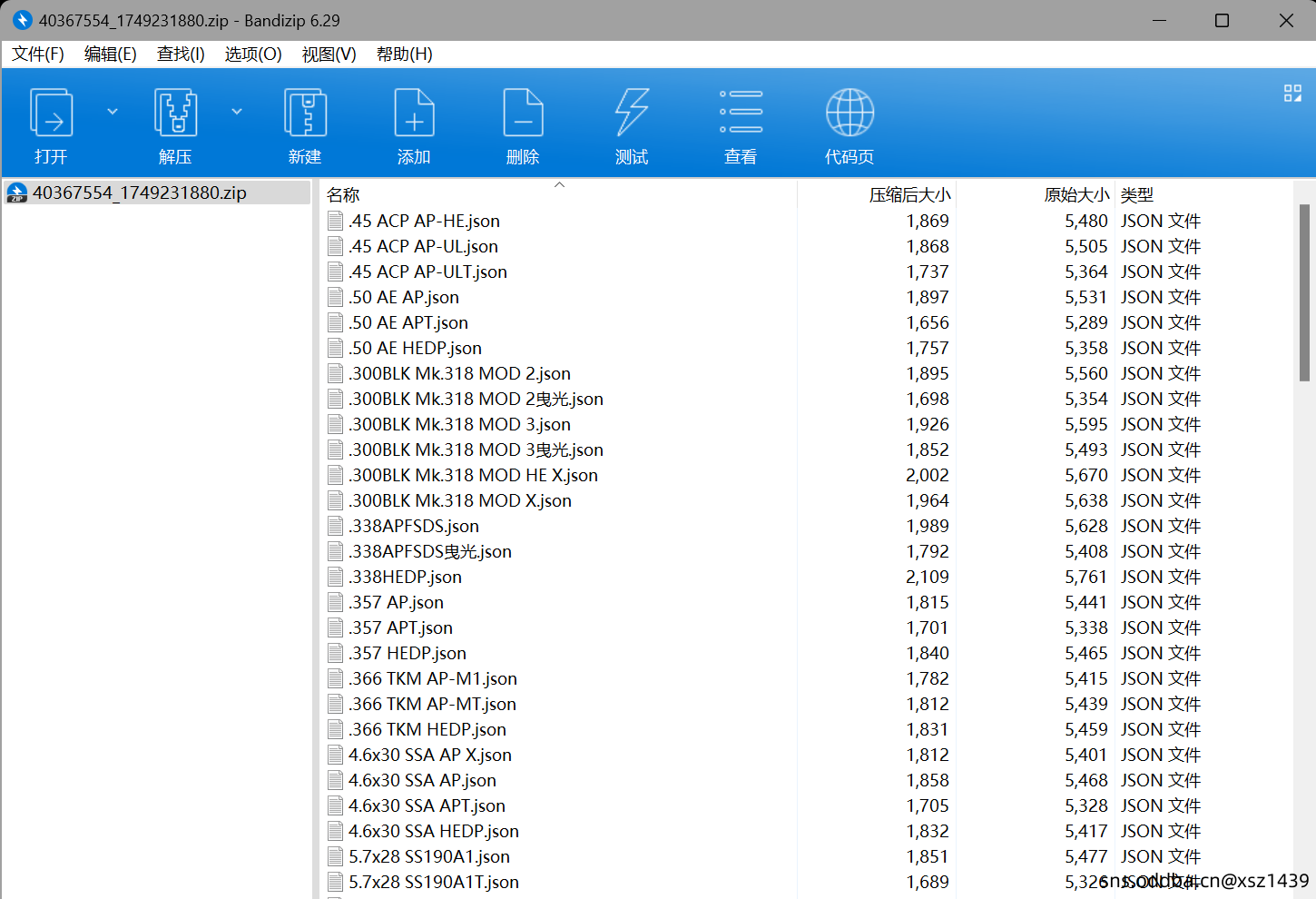Select file .300BLK Mk.318 MOD 3.json
The height and width of the screenshot is (899, 1316).
point(459,424)
